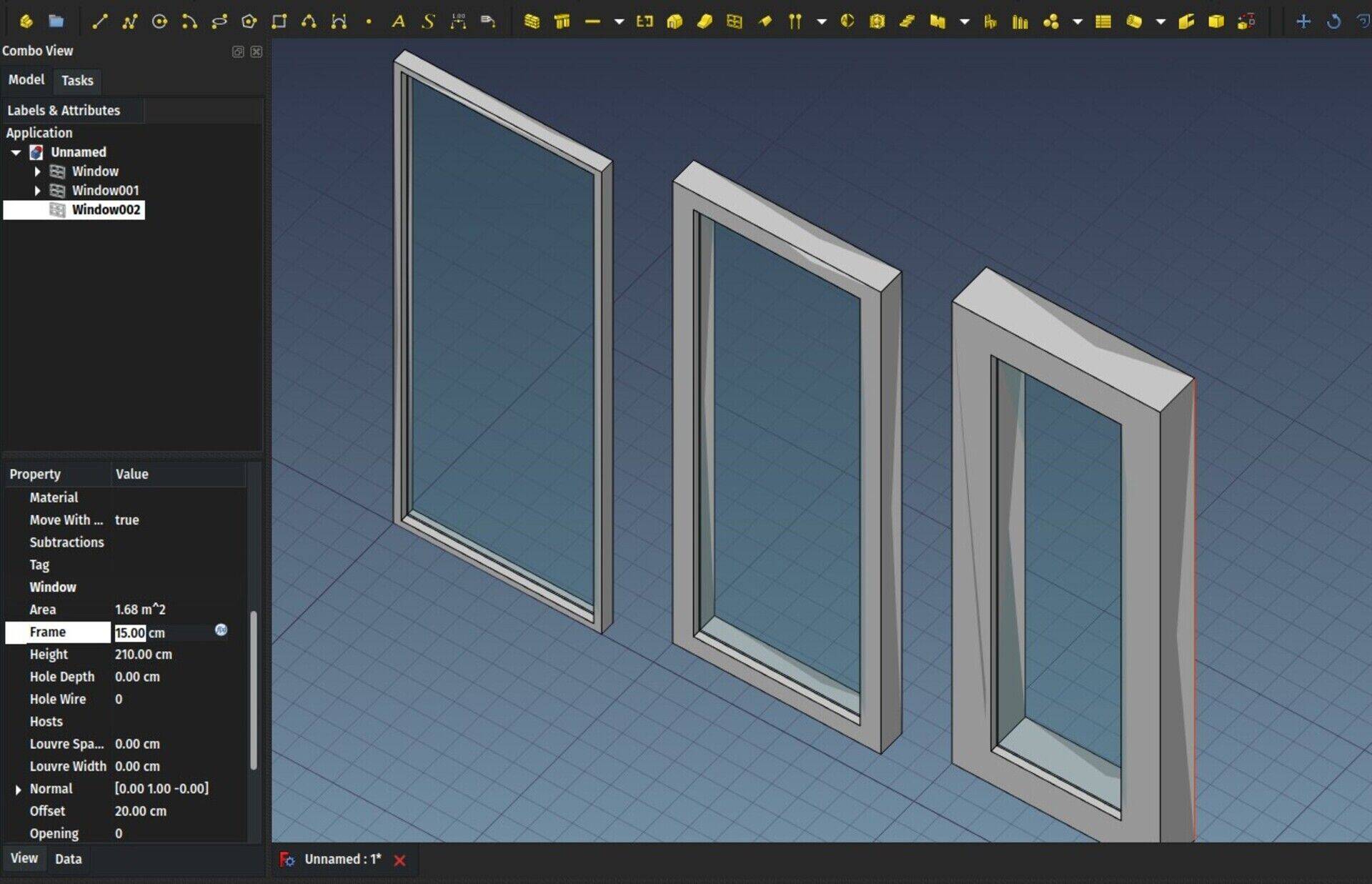Select the Rebar tool
Screen dimensions: 1372x884
(592, 21)
